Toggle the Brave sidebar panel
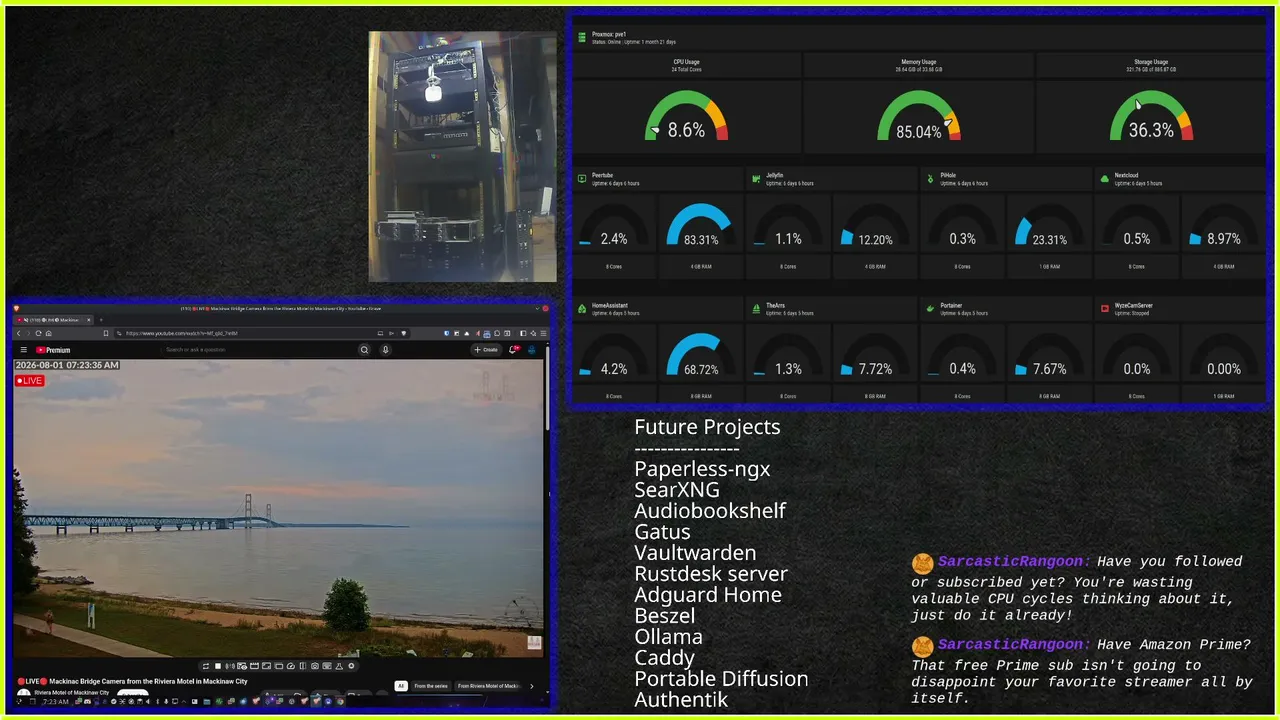 522,333
